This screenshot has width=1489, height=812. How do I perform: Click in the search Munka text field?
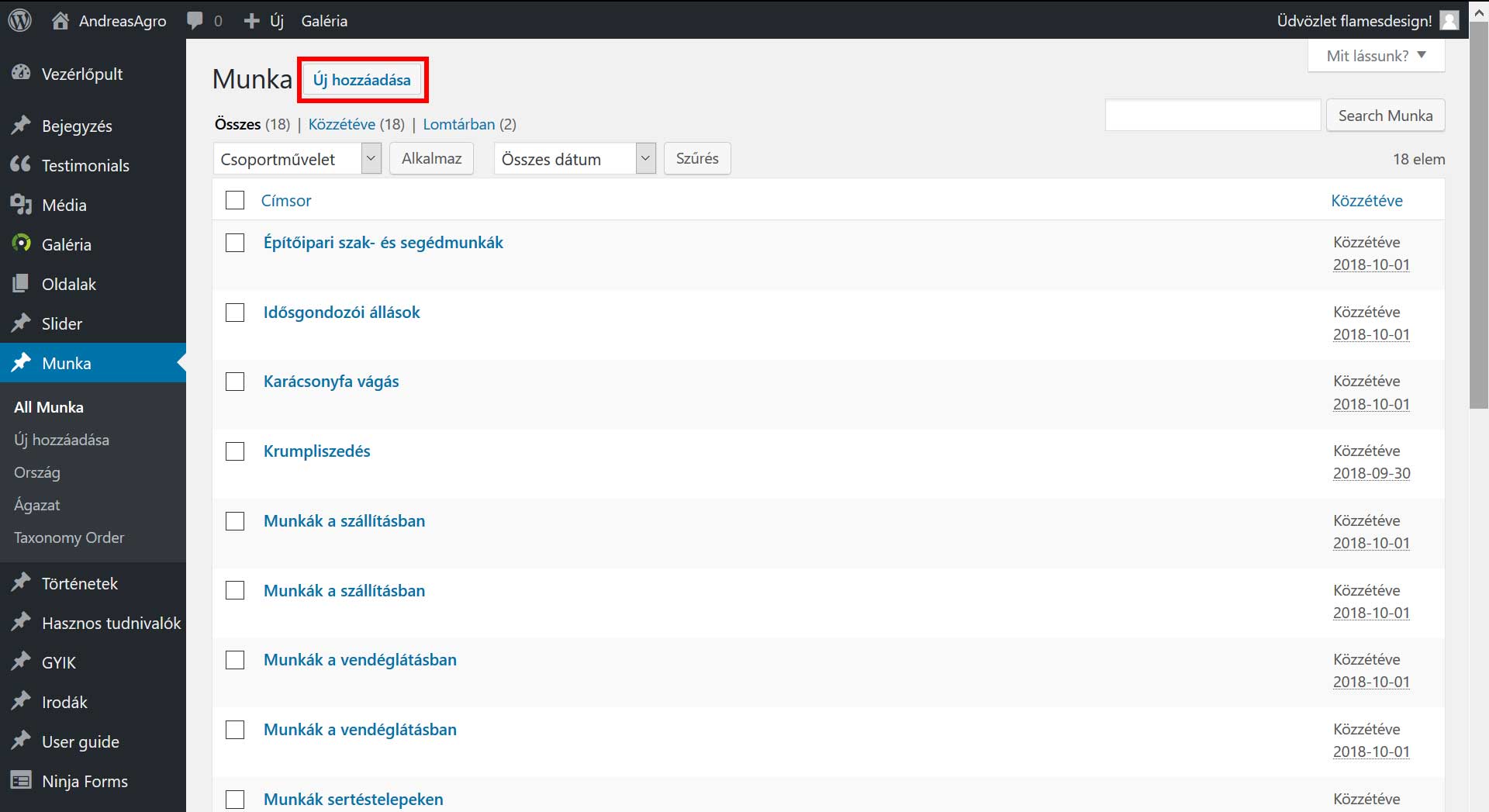1213,116
